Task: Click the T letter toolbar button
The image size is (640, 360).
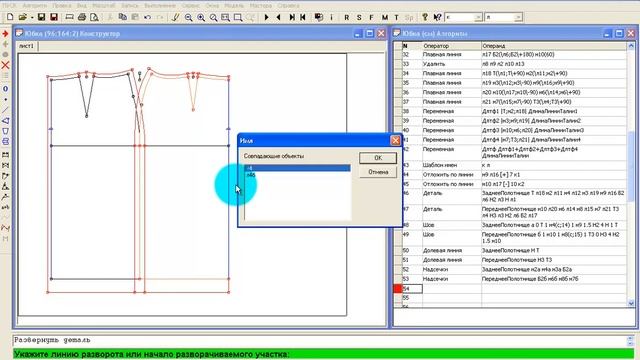Action: point(396,17)
